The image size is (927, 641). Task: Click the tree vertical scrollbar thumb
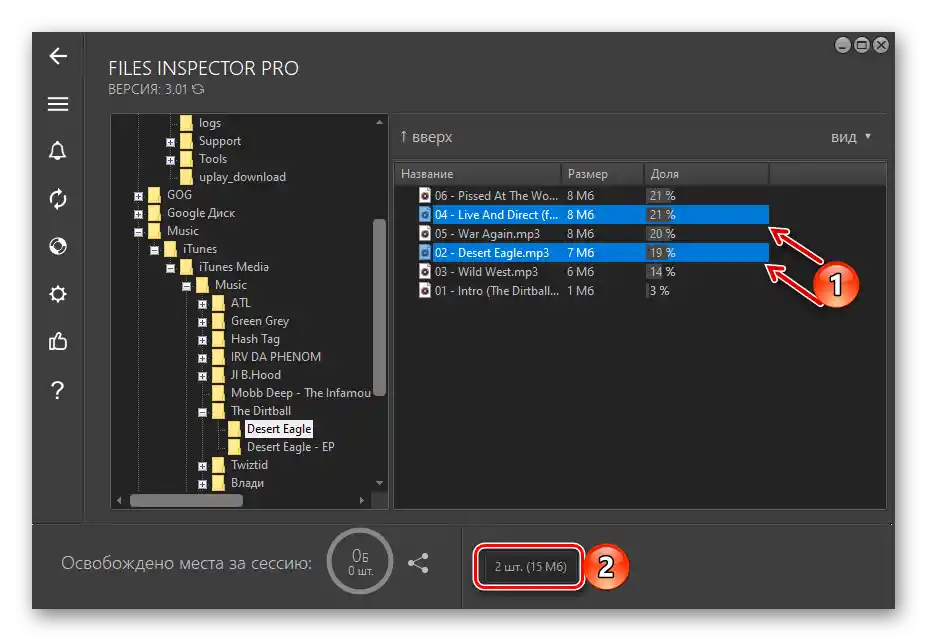pos(379,307)
